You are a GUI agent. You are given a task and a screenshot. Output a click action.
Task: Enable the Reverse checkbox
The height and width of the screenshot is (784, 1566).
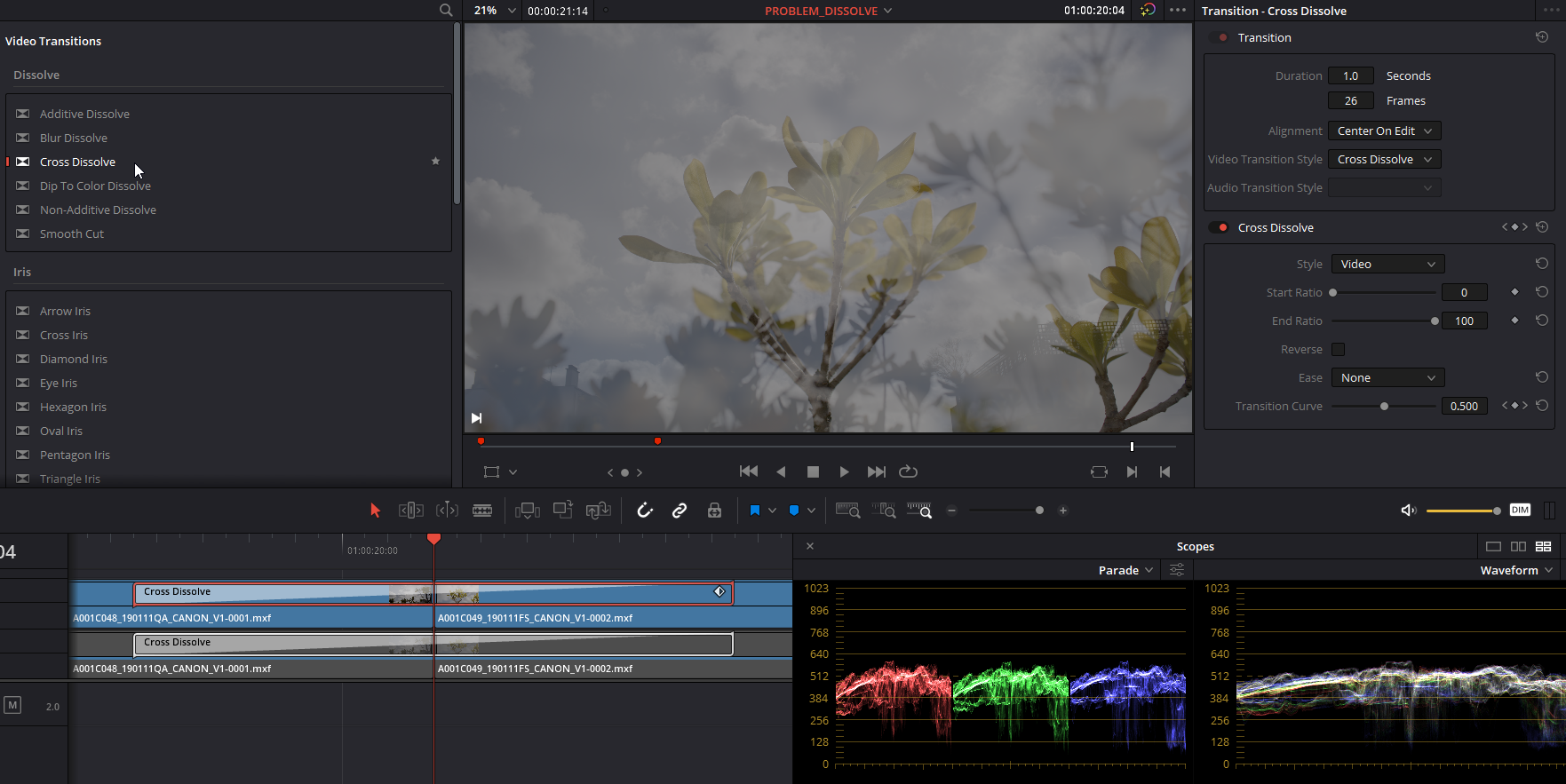pos(1339,349)
